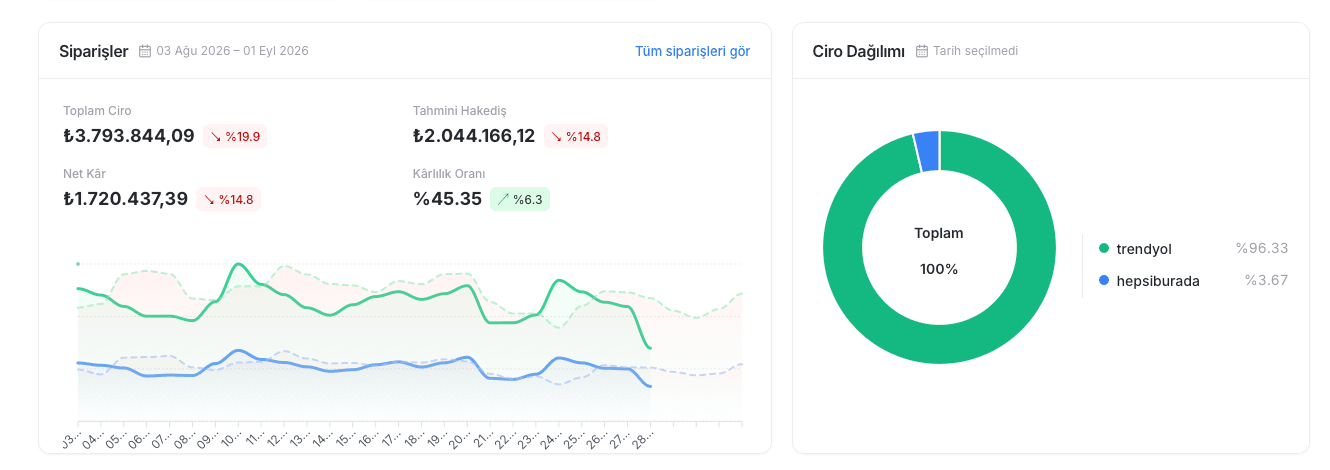Viewport: 1330px width, 470px height.
Task: Click the calendar icon next to 'Tarih seçilmedi'
Action: coord(922,51)
